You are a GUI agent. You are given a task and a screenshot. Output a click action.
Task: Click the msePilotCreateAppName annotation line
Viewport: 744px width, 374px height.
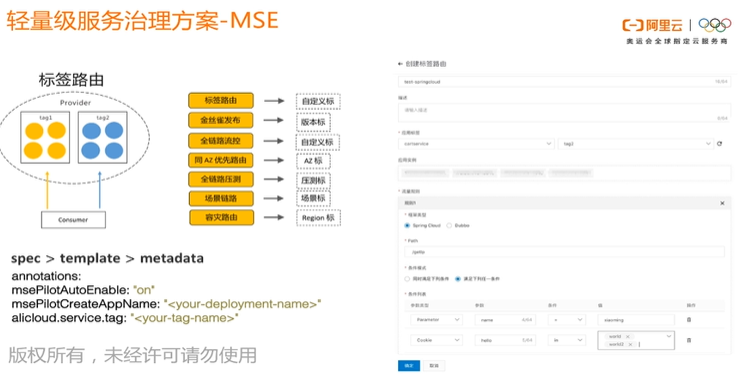(167, 304)
